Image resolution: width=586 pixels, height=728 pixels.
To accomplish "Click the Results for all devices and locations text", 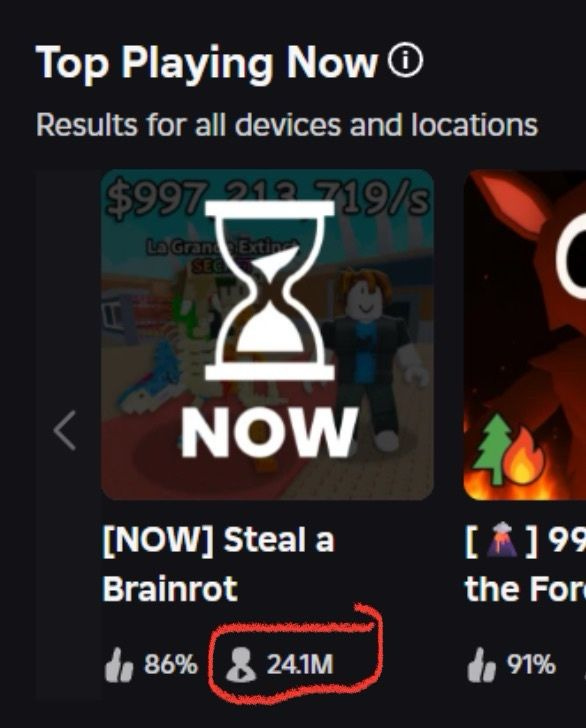I will [x=287, y=125].
